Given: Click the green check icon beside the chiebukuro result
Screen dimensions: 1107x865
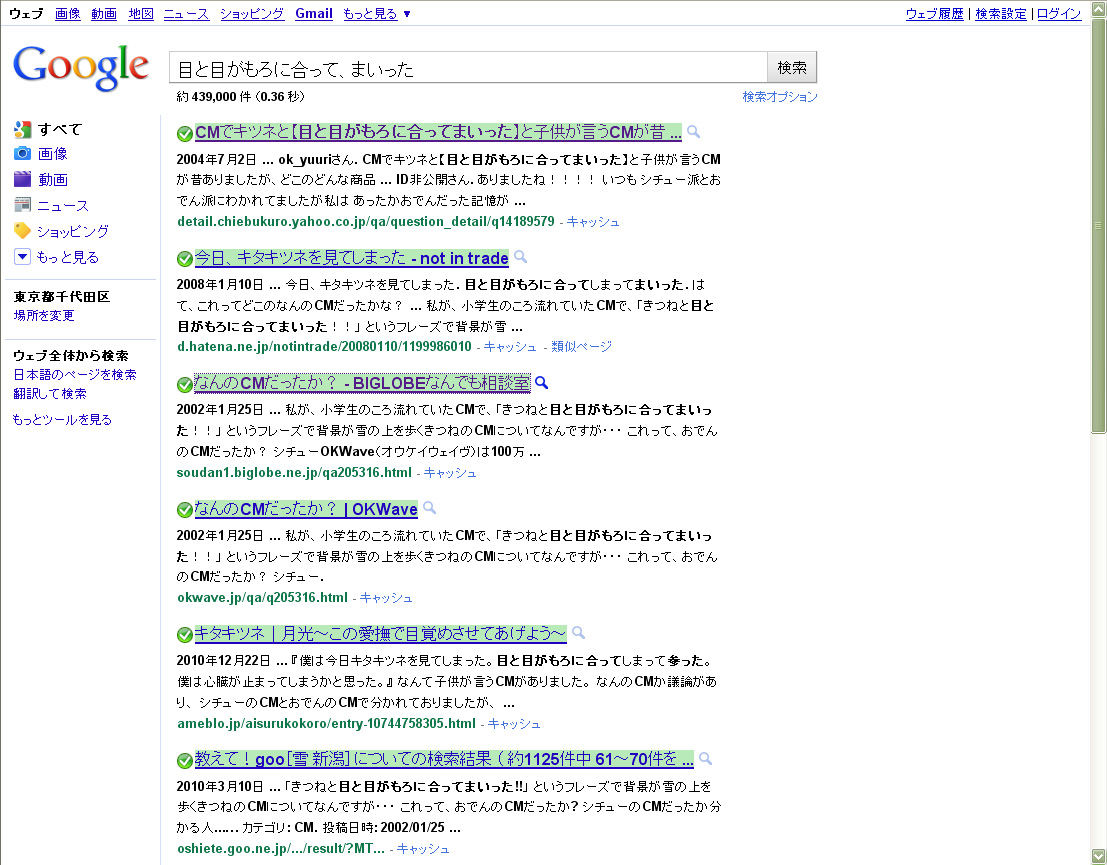Looking at the screenshot, I should tap(184, 133).
